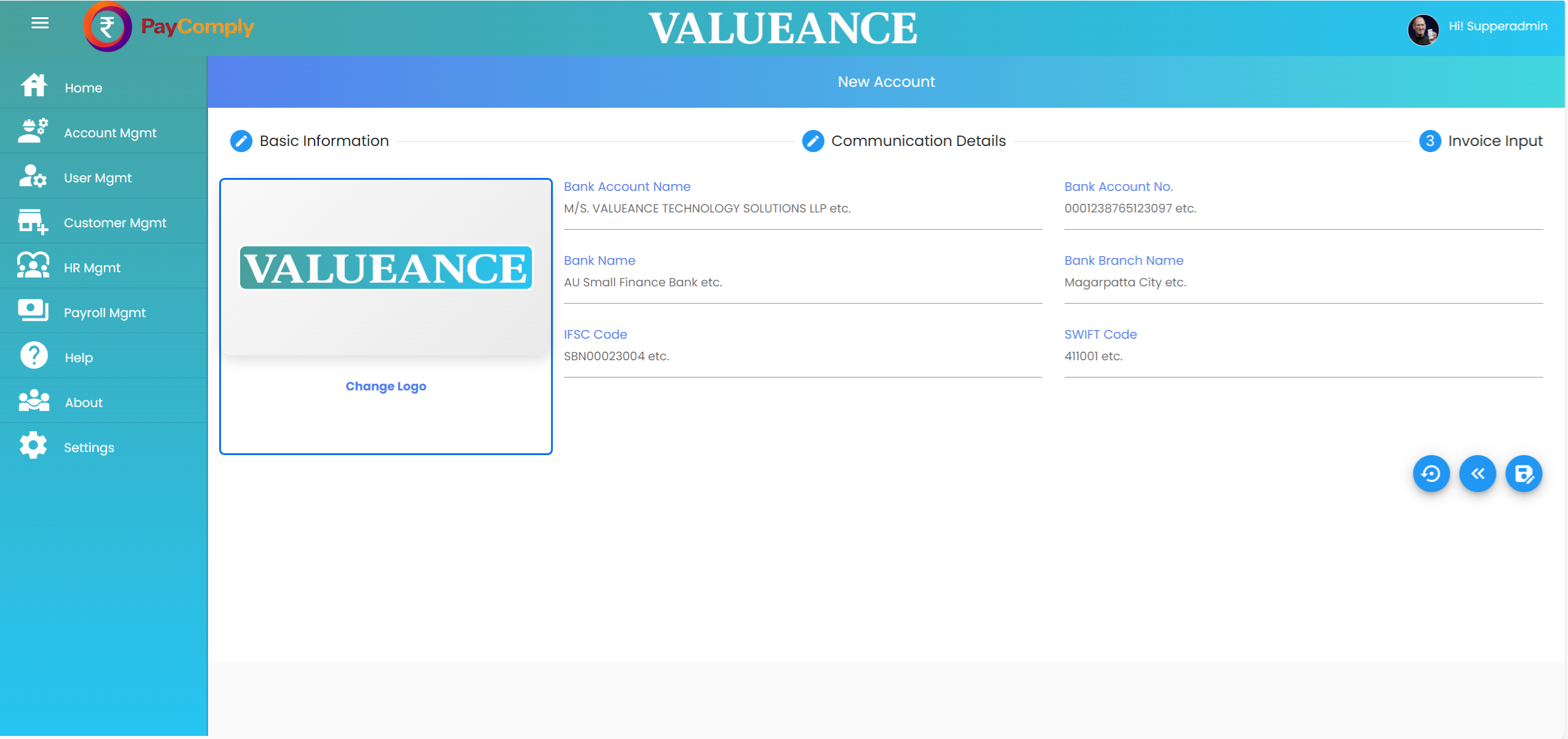
Task: Open Account Mgmt menu item
Action: (x=103, y=131)
